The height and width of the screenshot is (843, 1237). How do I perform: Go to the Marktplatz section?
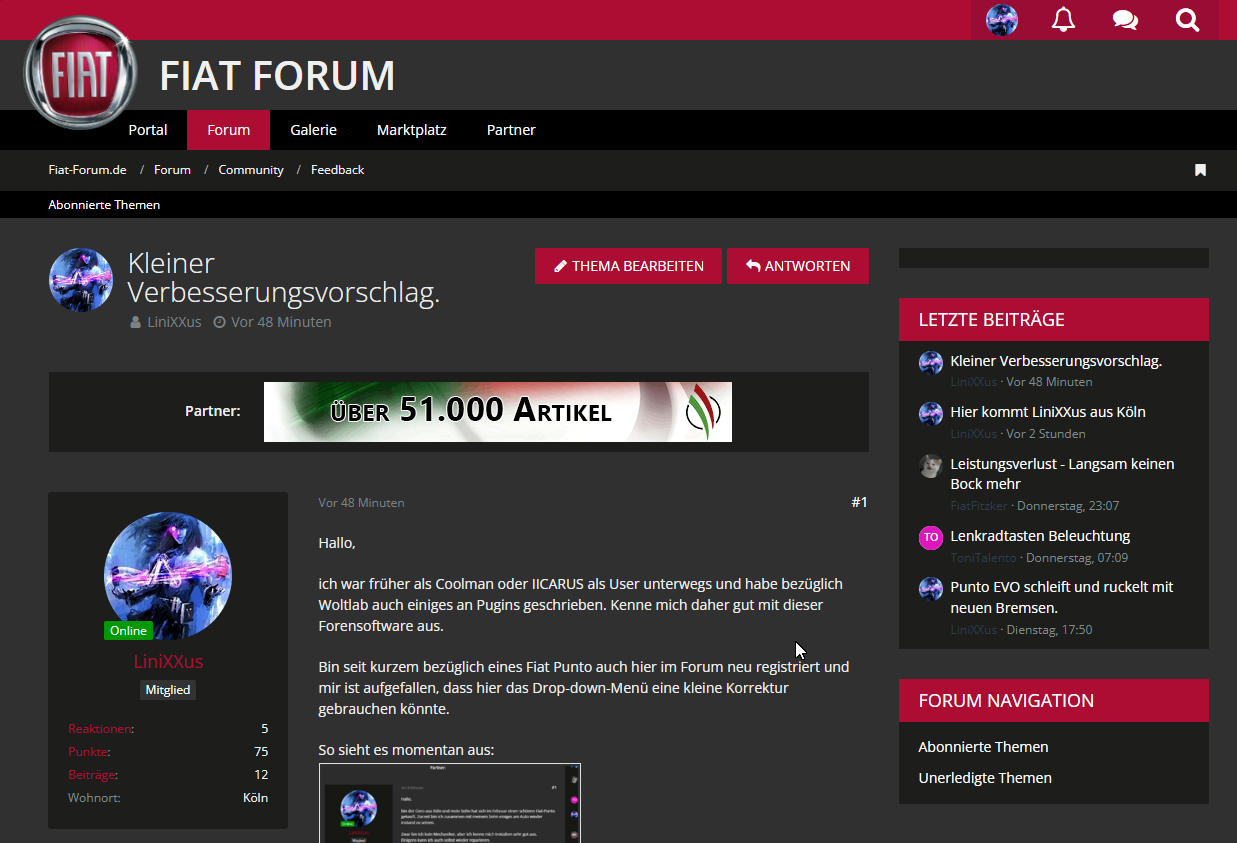(x=411, y=130)
